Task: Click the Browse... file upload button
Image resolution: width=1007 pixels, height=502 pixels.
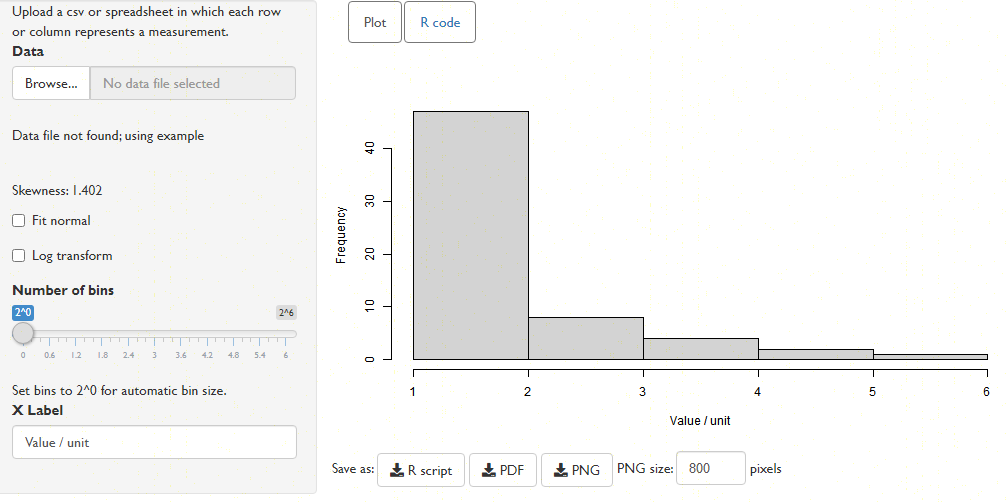Action: 51,83
